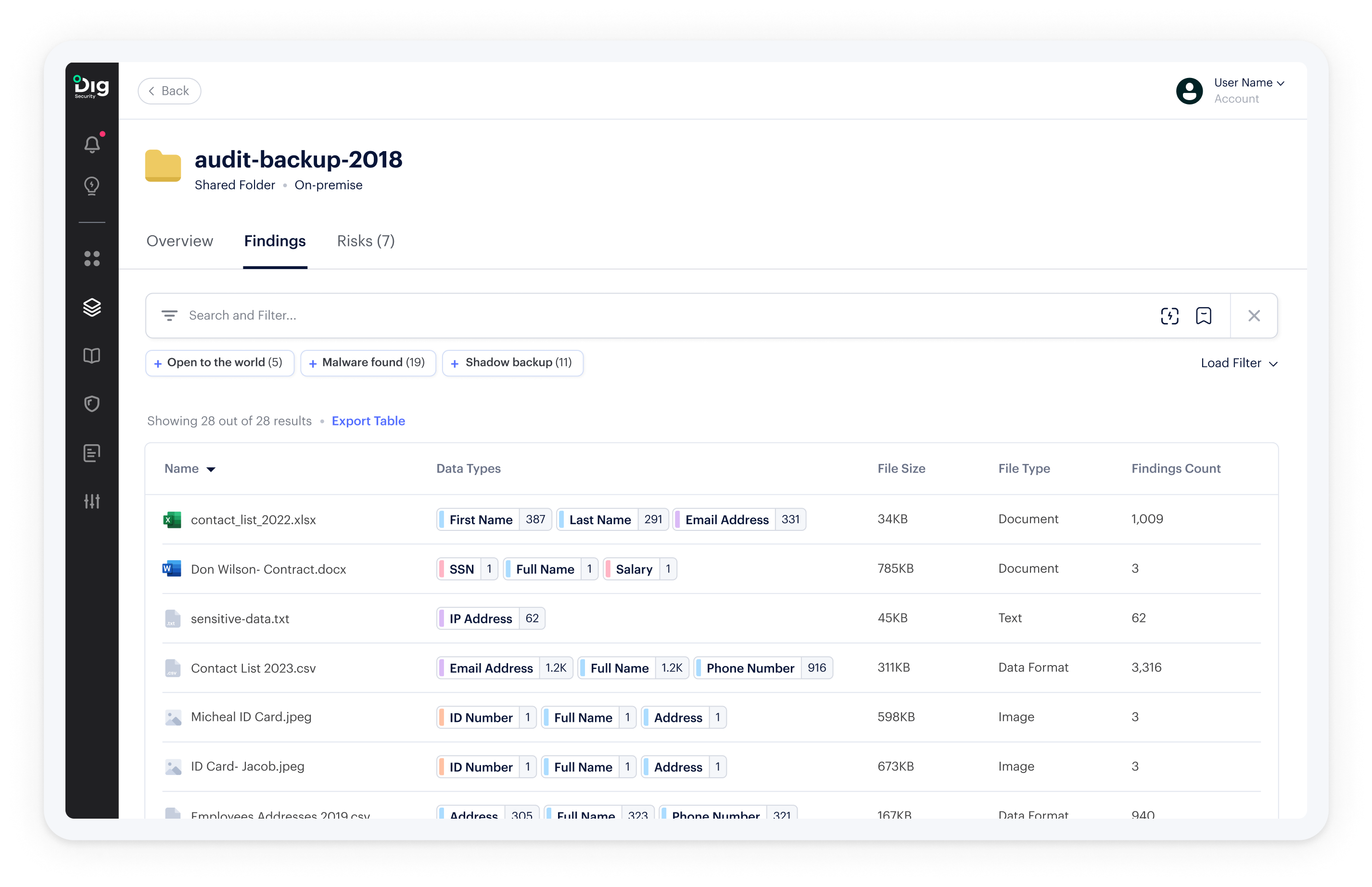Viewport: 1372px width, 887px height.
Task: Select the Findings tab
Action: [275, 241]
